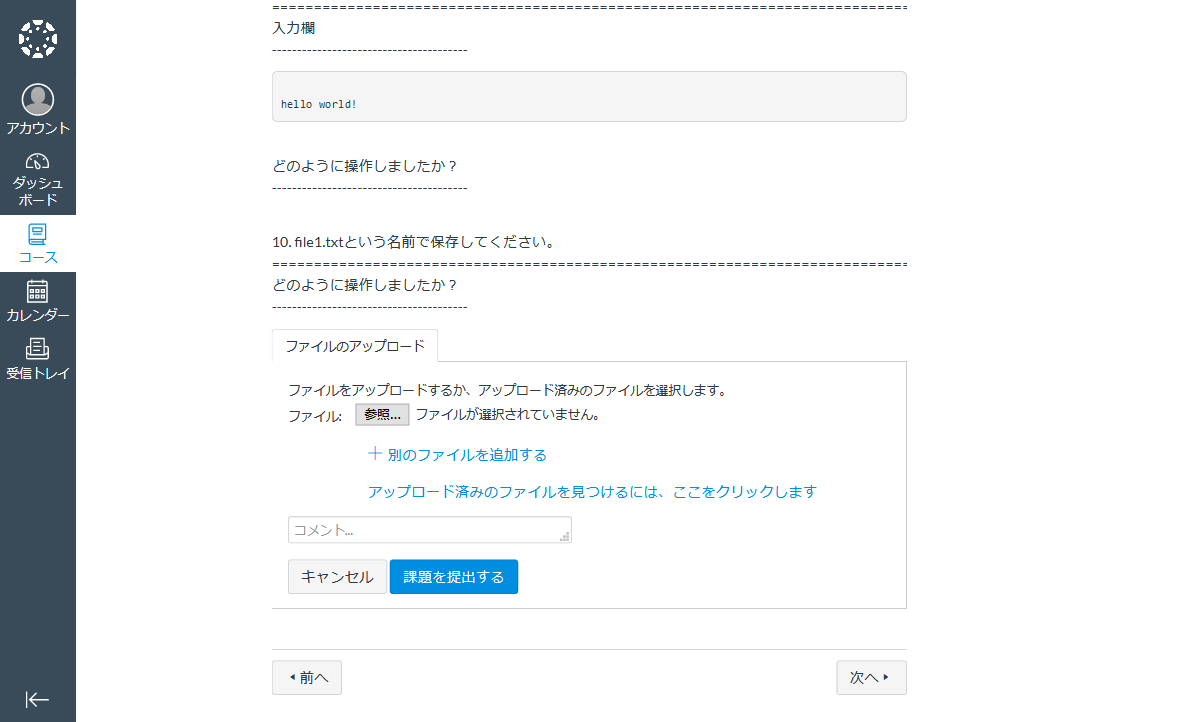Viewport: 1190px width, 722px height.
Task: Open the already-uploaded files link
Action: pos(592,492)
